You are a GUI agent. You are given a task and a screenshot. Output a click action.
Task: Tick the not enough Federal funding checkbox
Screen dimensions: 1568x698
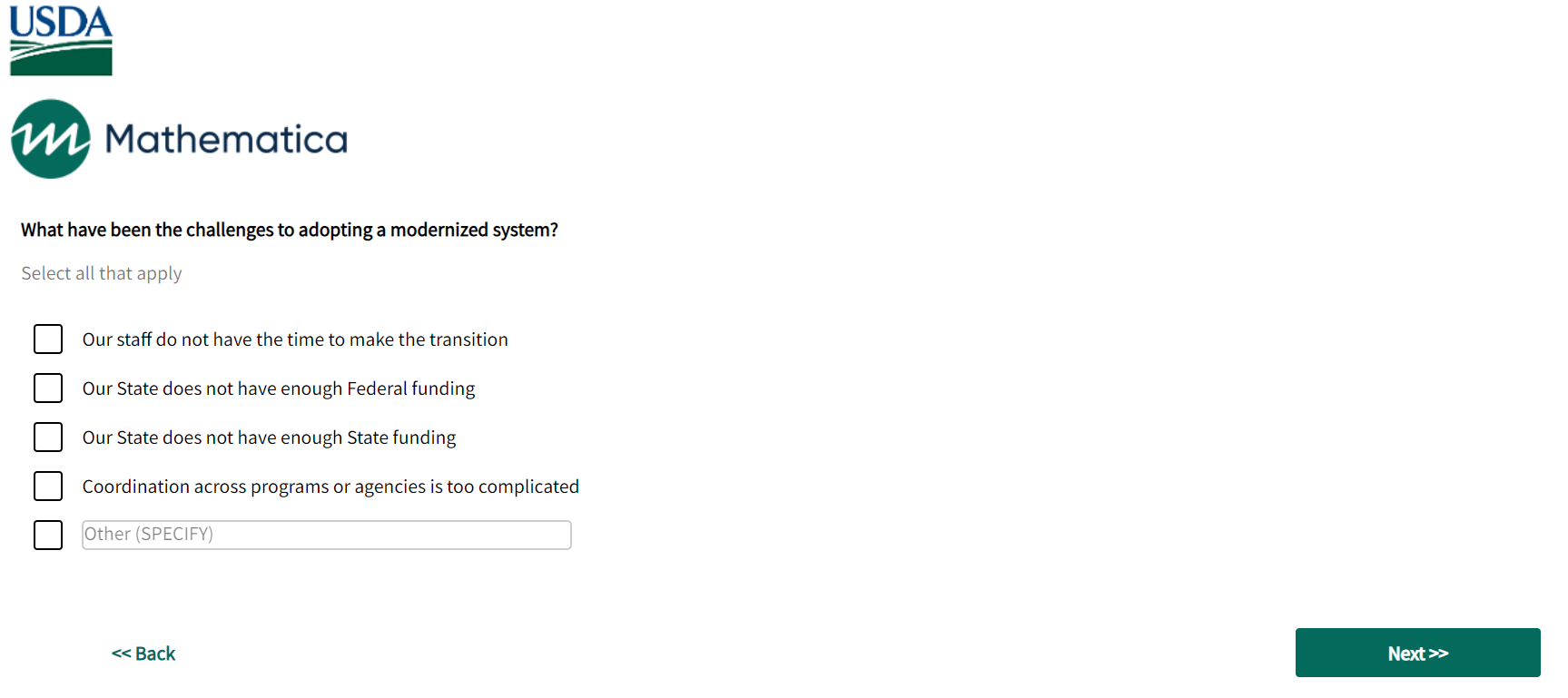pyautogui.click(x=48, y=388)
